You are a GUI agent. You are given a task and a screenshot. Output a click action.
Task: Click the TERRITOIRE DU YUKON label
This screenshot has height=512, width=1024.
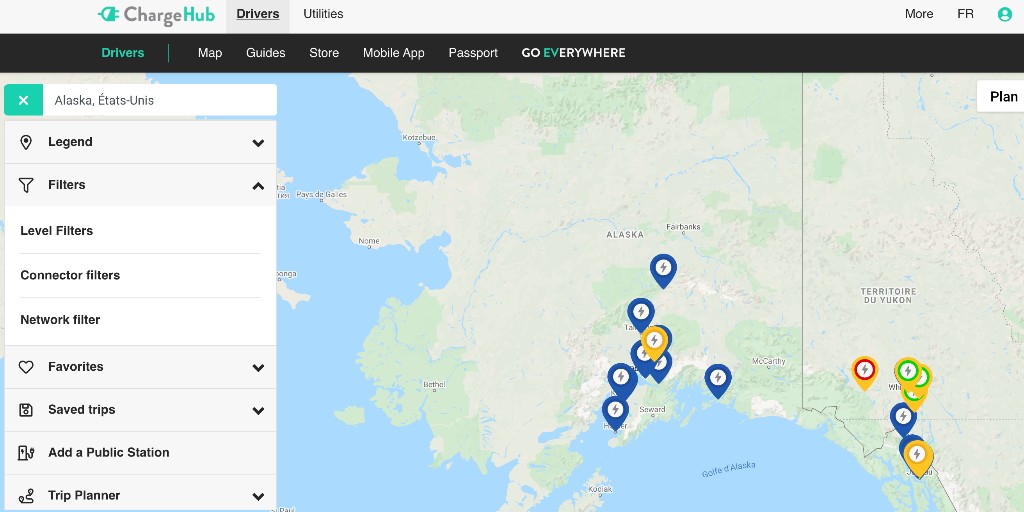pyautogui.click(x=888, y=295)
